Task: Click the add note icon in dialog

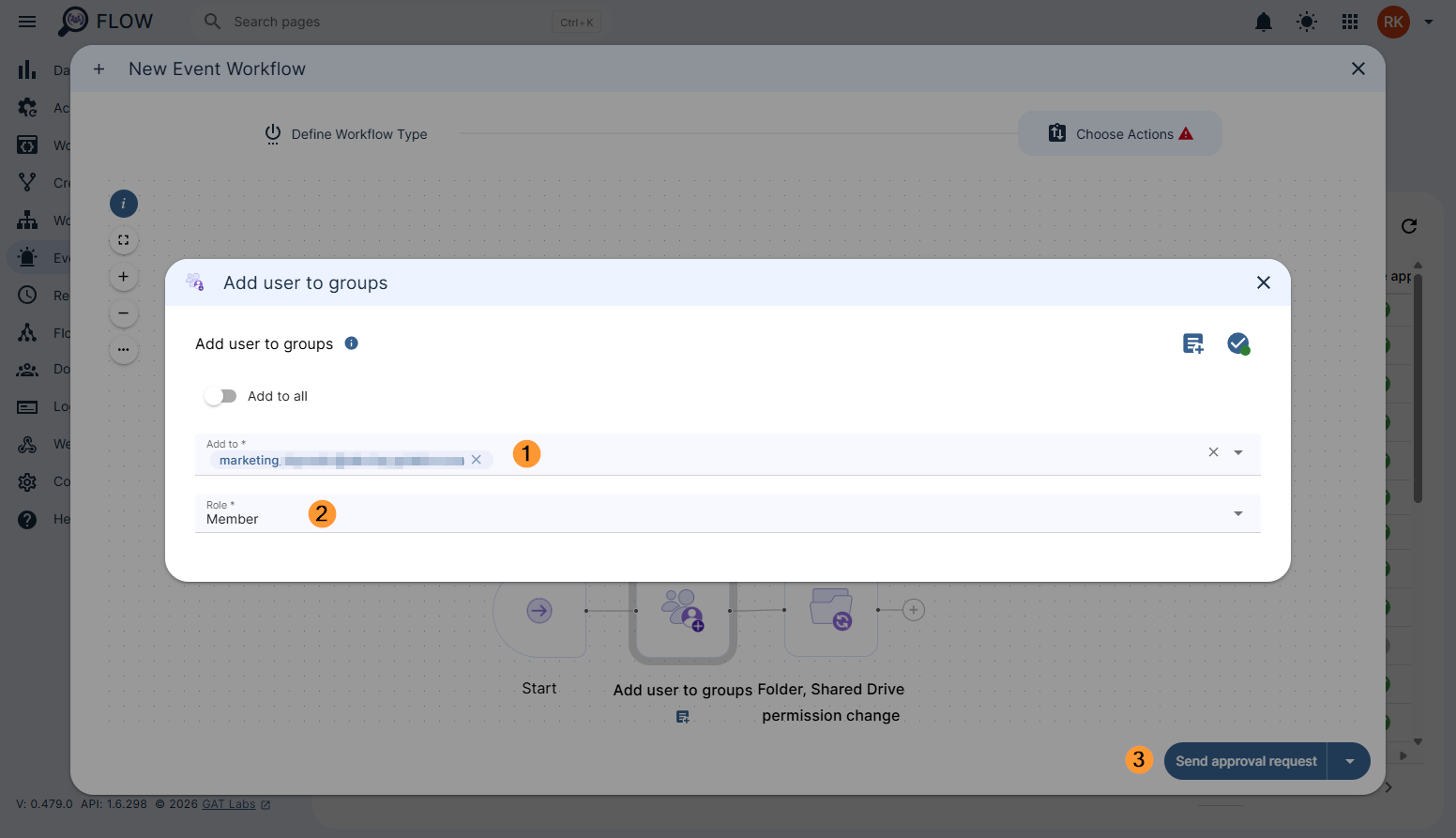Action: point(1193,343)
